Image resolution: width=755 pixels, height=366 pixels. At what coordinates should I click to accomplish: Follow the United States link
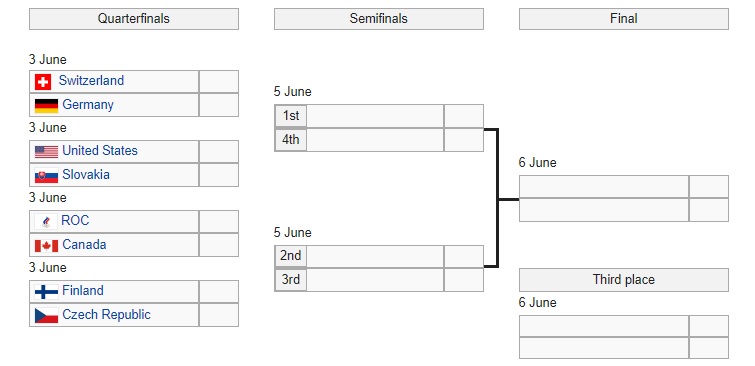click(100, 151)
